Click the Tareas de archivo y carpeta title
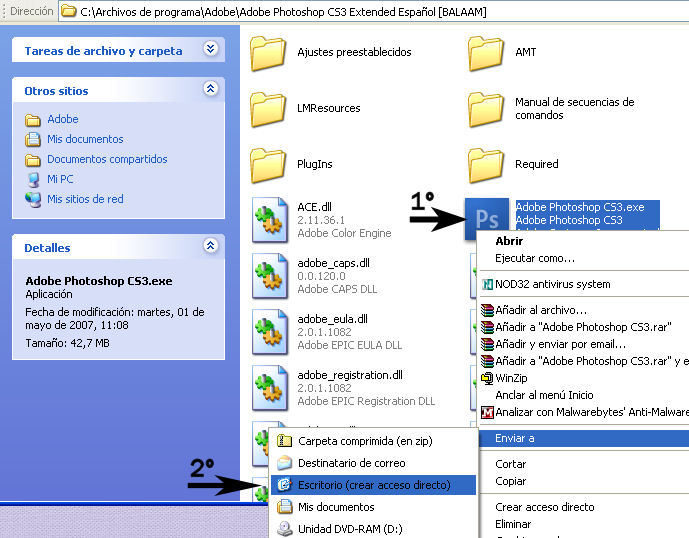The height and width of the screenshot is (538, 689). [x=103, y=51]
